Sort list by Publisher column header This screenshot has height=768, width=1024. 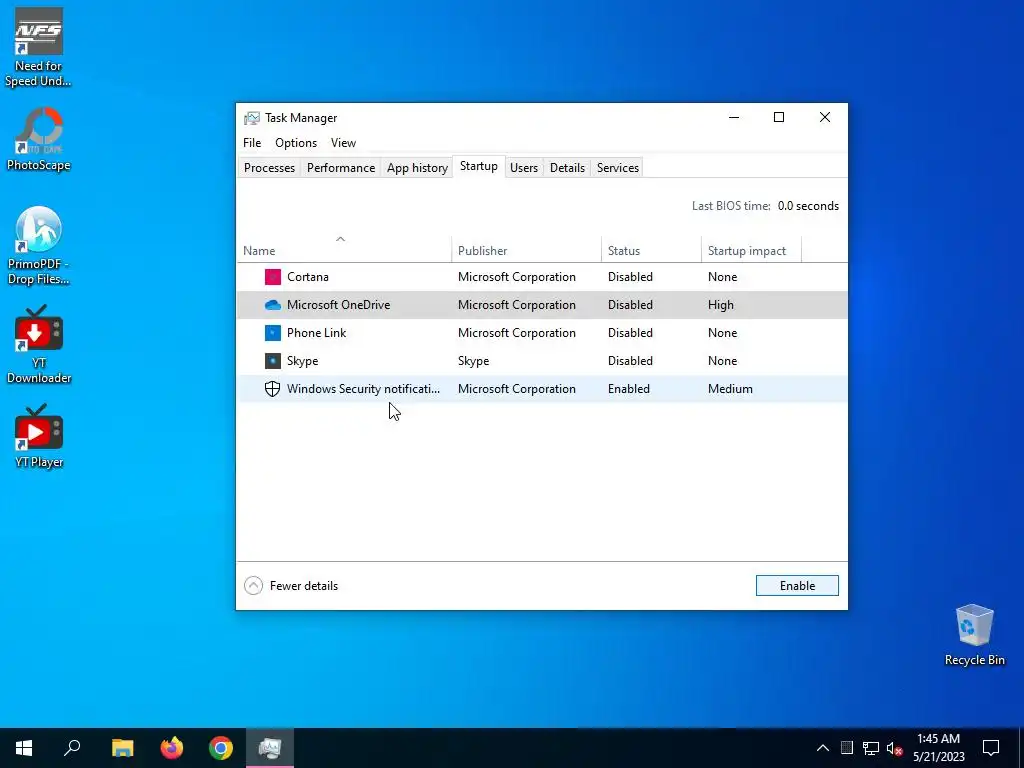(526, 251)
